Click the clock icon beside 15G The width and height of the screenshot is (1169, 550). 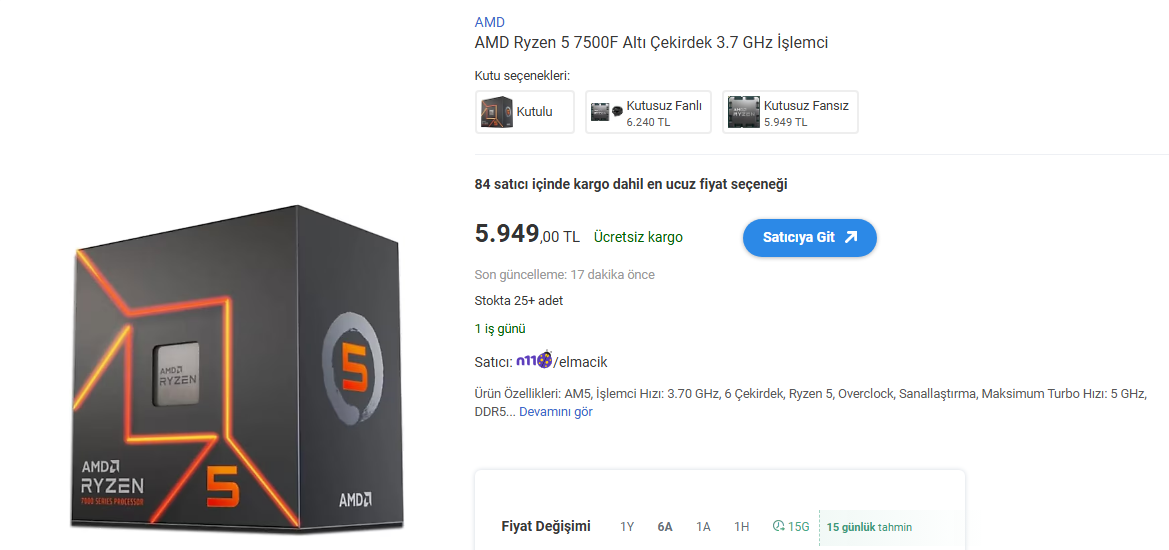[778, 526]
